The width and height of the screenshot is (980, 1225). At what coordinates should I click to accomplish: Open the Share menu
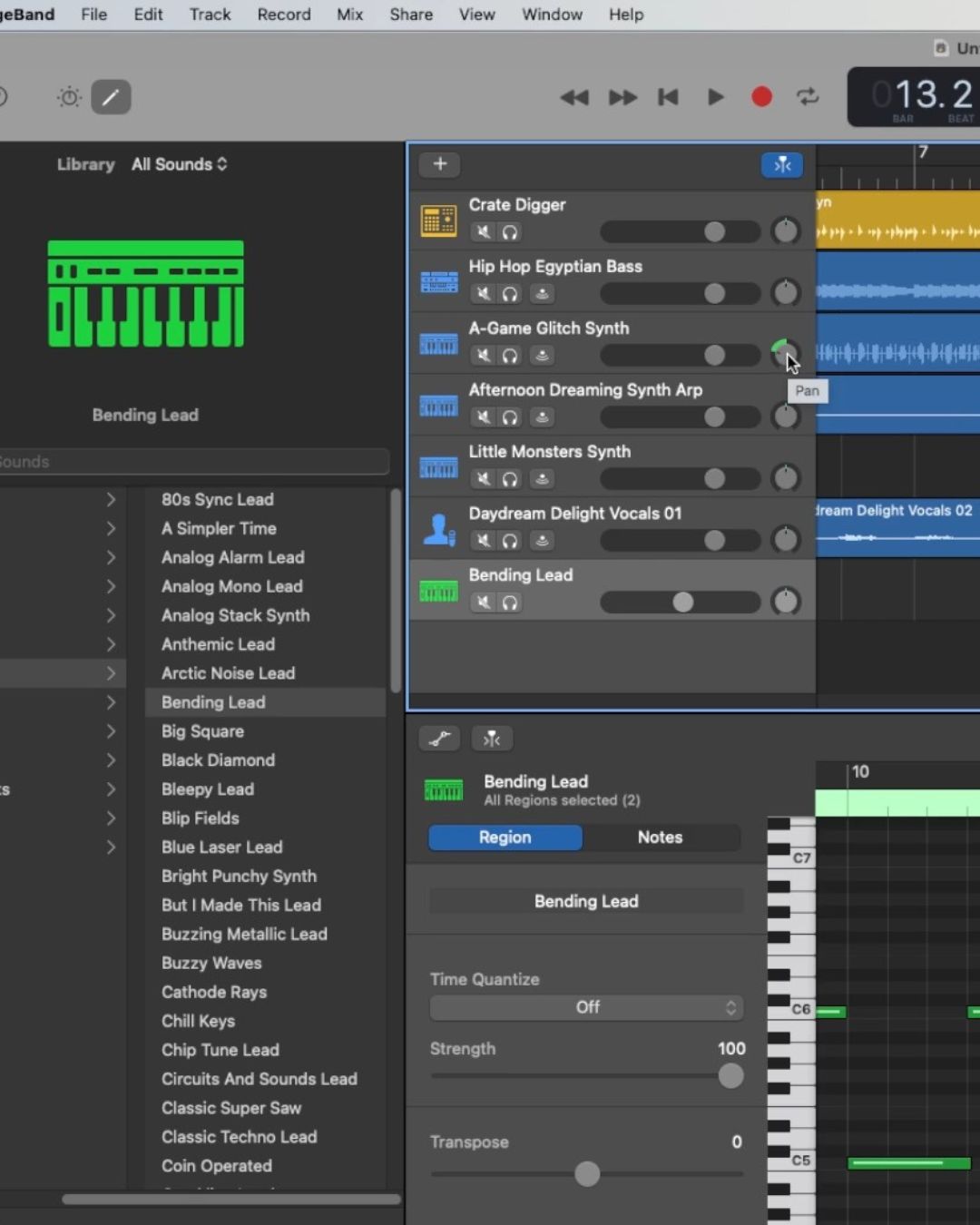(411, 15)
